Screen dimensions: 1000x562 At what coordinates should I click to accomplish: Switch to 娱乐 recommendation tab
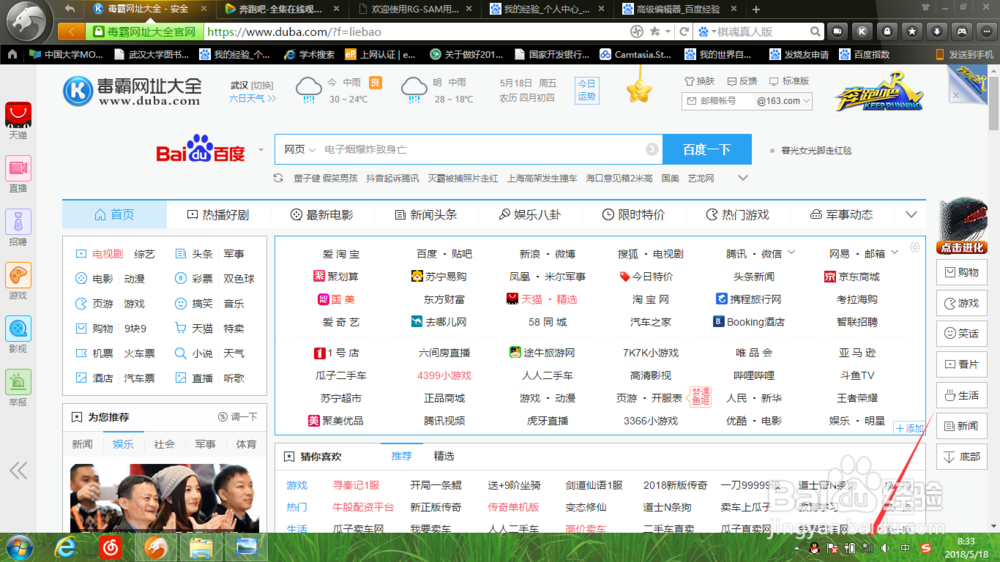(x=123, y=444)
